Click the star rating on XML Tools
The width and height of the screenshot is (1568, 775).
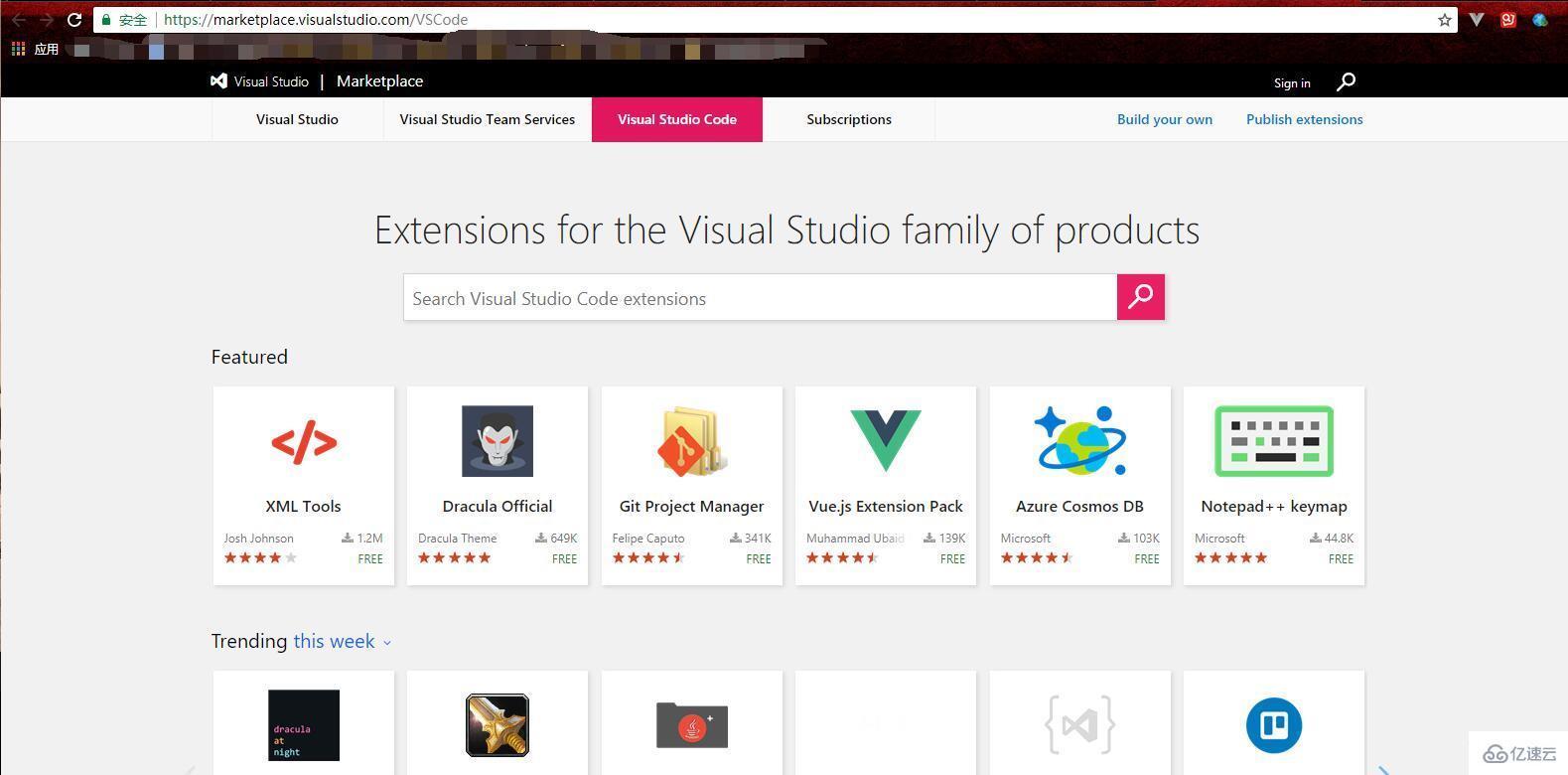pos(260,558)
